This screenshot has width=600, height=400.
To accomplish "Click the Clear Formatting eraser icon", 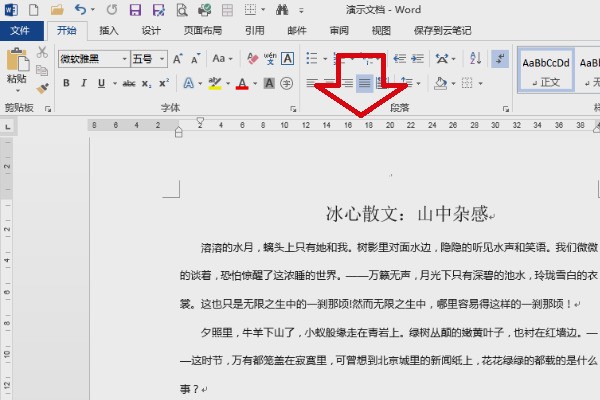I will 252,59.
